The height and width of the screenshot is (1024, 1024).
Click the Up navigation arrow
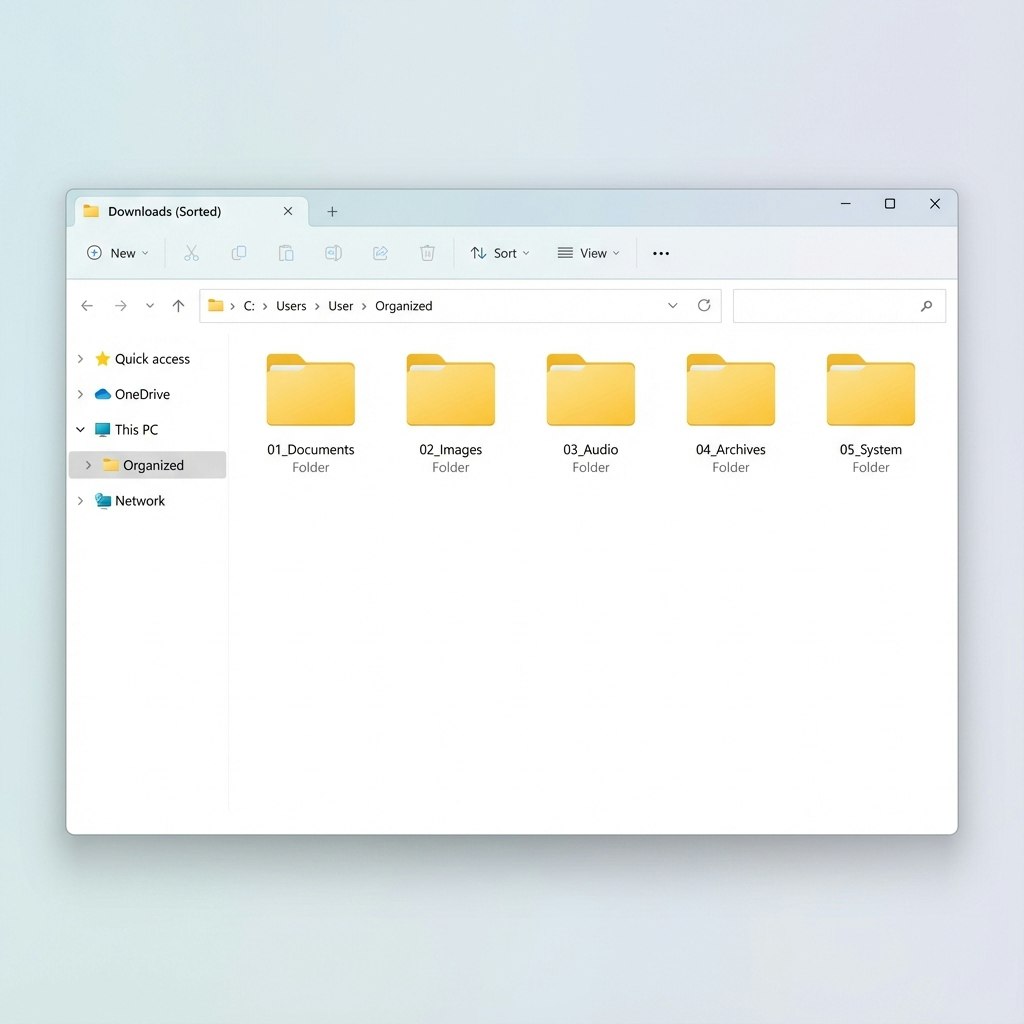point(178,305)
